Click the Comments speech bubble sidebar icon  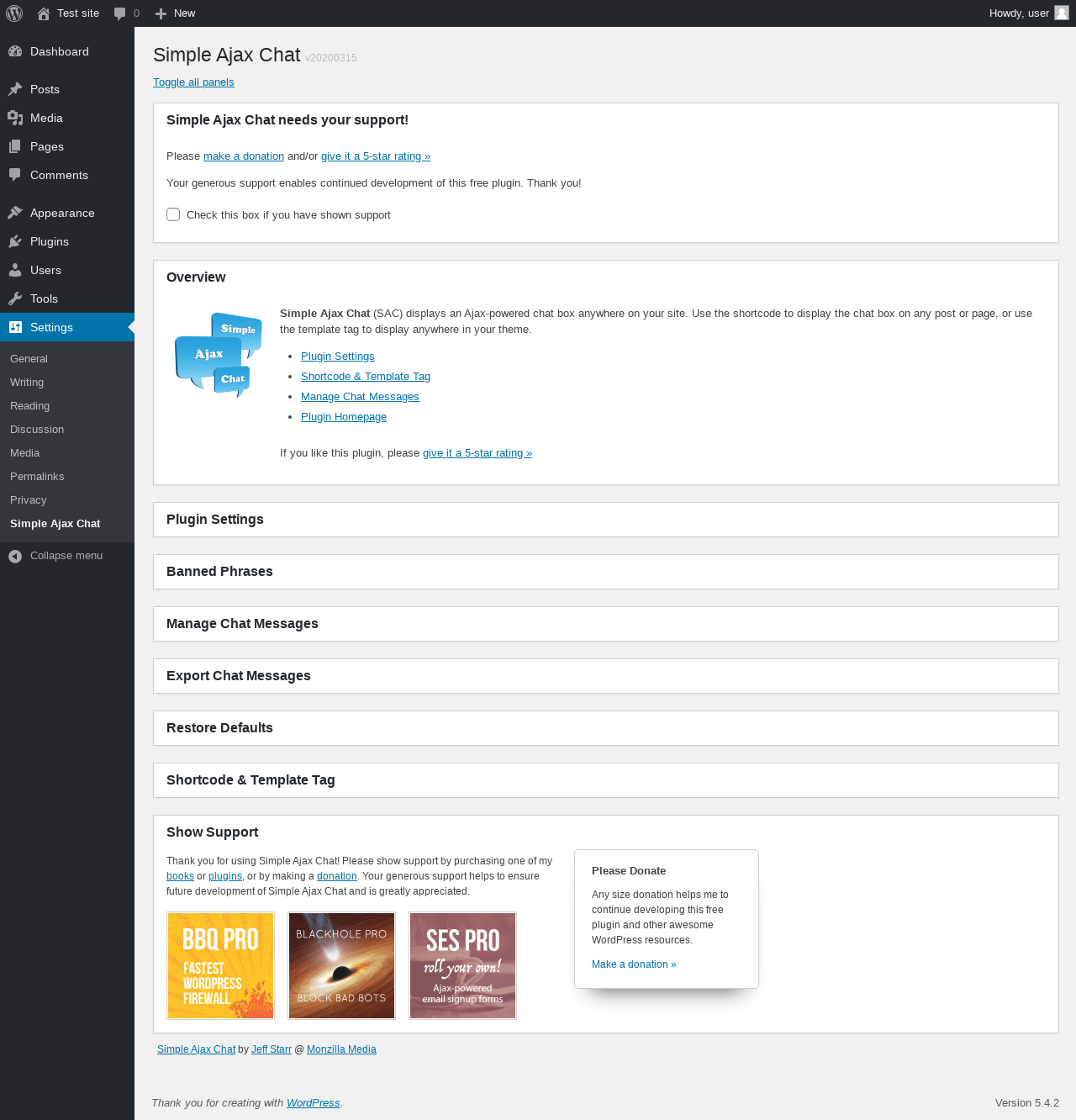pyautogui.click(x=15, y=175)
